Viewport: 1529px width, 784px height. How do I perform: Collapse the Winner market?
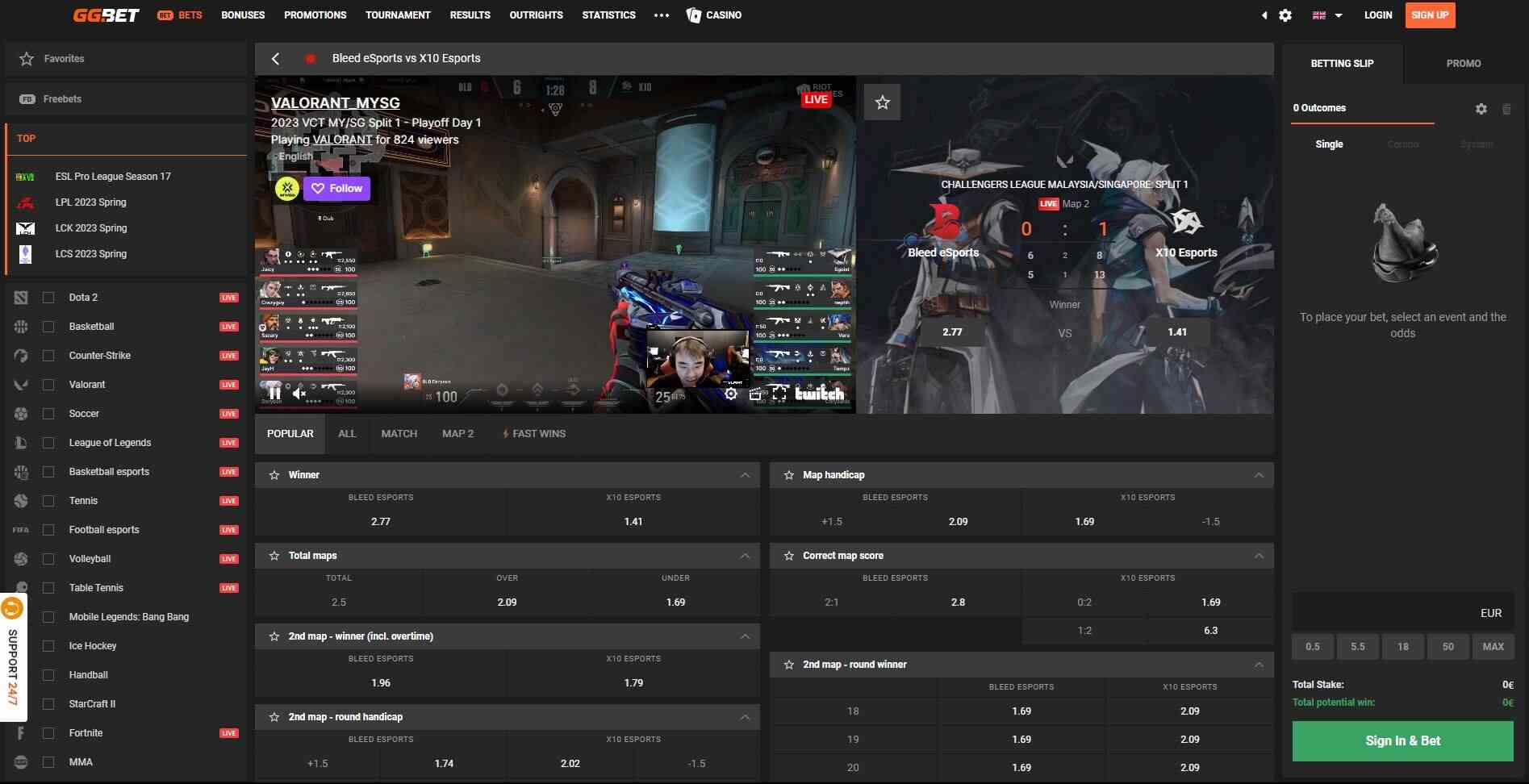(745, 475)
